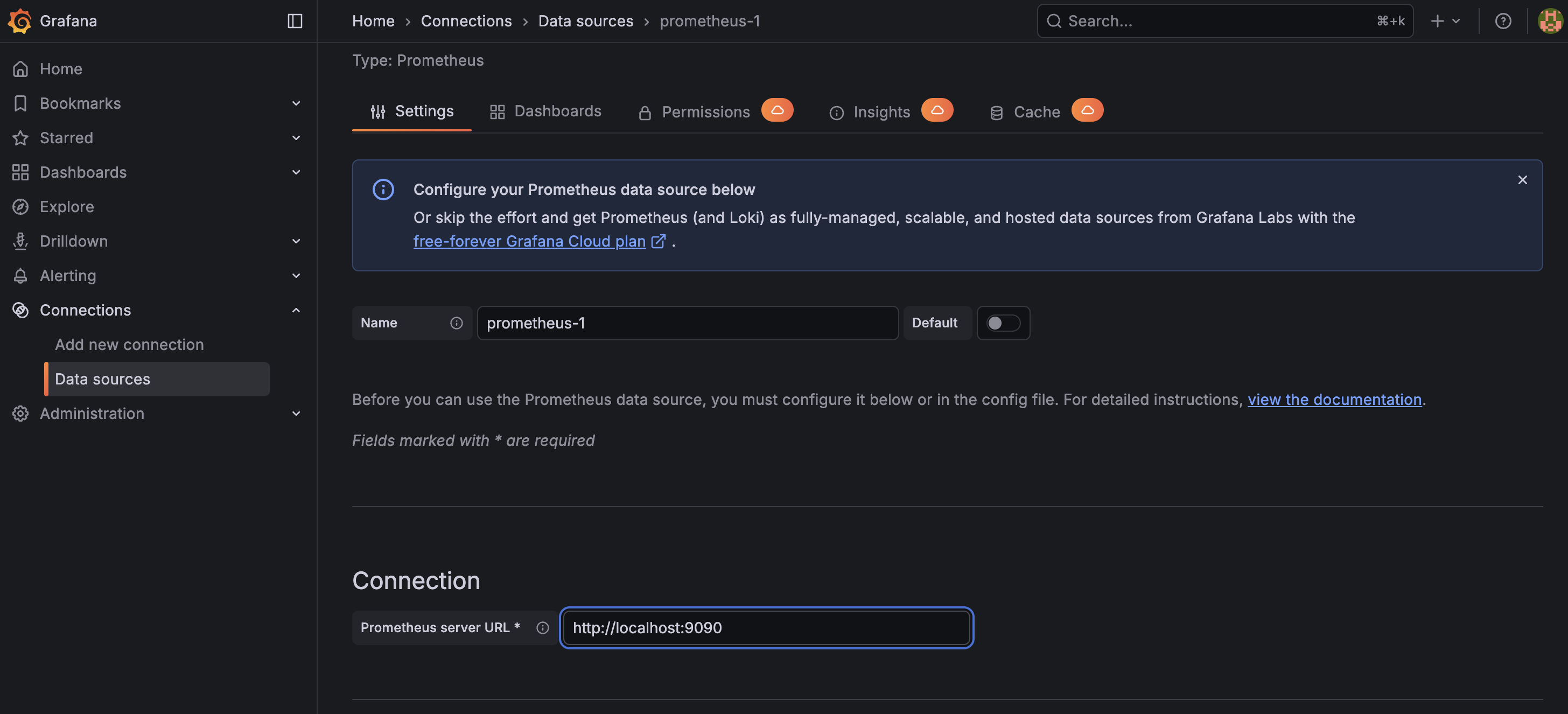Click the Settings sliders icon on tab
Viewport: 1568px width, 714px height.
pos(378,112)
